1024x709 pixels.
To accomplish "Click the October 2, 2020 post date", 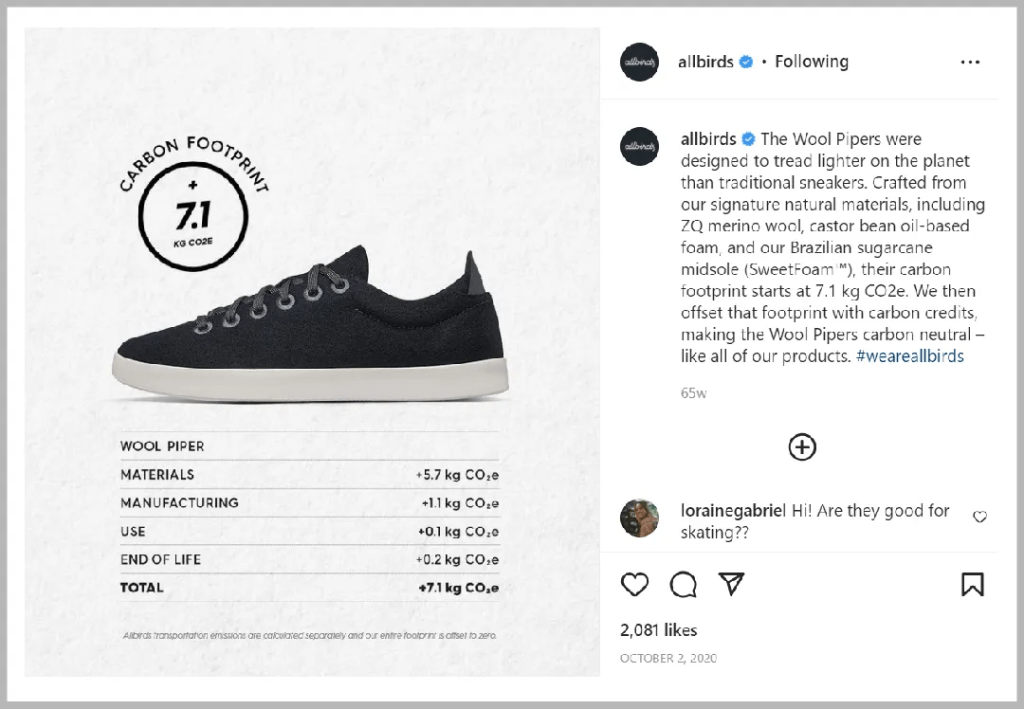I will click(x=668, y=658).
